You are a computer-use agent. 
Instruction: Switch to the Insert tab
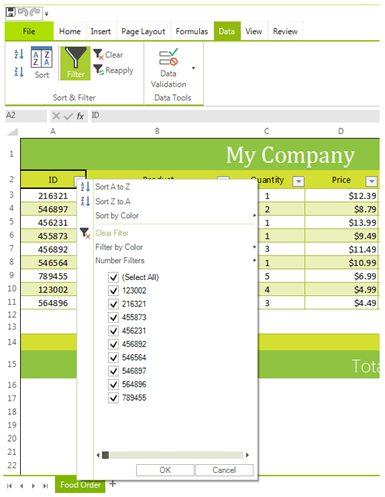(x=101, y=31)
